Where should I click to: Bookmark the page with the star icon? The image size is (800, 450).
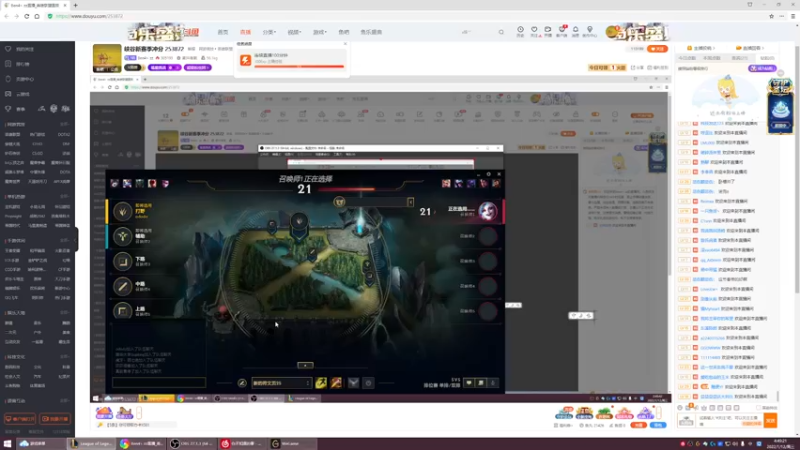coord(771,16)
